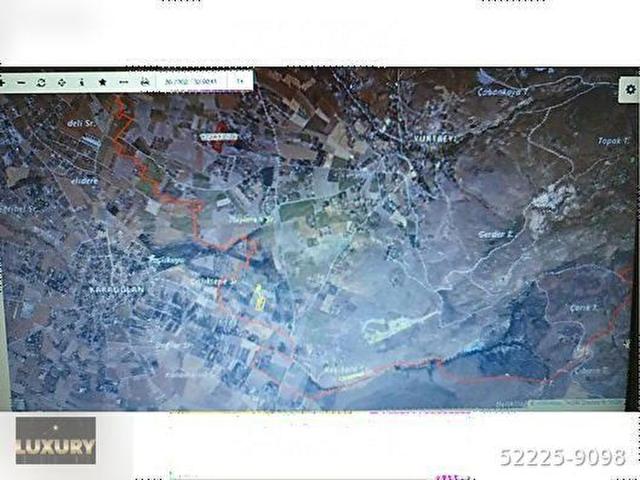Image resolution: width=640 pixels, height=480 pixels.
Task: Refresh the map using circular arrows icon
Action: [41, 83]
